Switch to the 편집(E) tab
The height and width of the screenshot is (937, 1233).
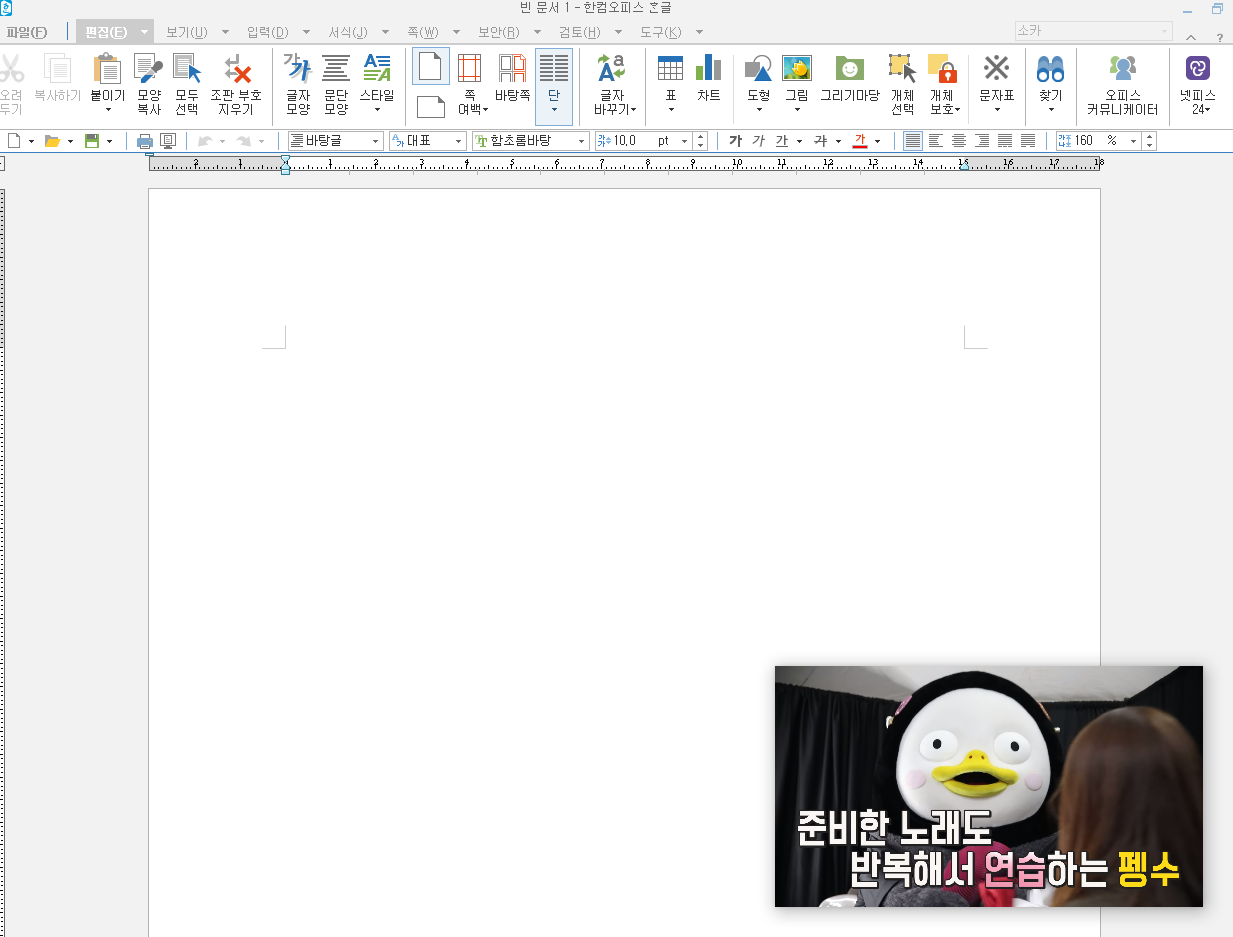tap(106, 32)
